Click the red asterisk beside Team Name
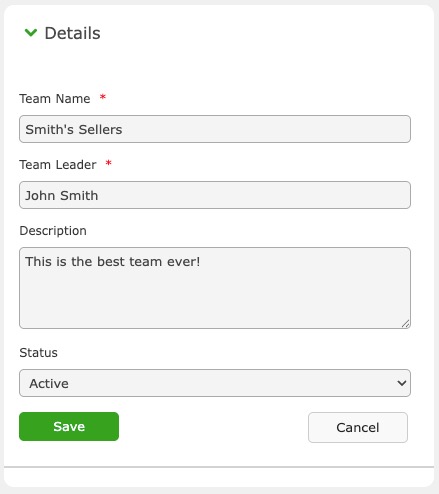The width and height of the screenshot is (439, 494). [103, 97]
